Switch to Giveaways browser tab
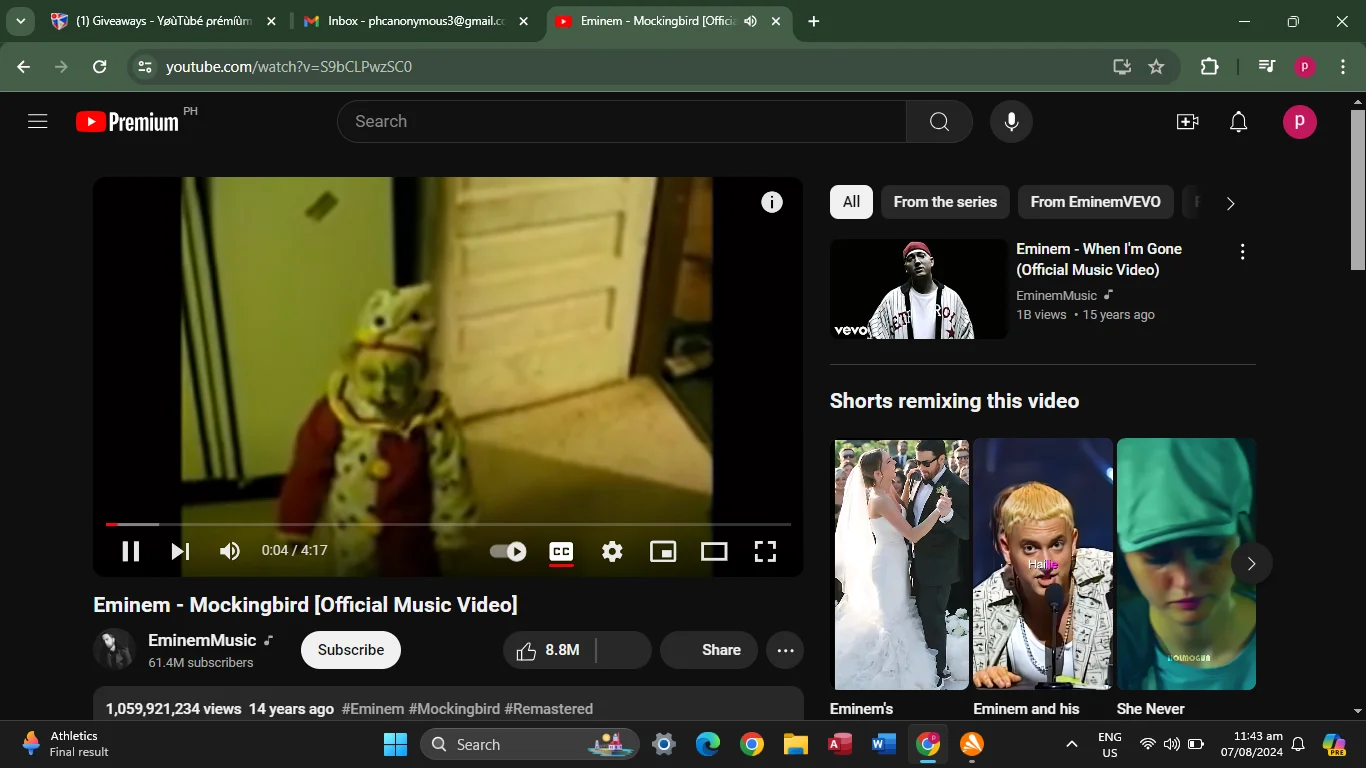Screen dimensions: 1366x768 click(163, 21)
